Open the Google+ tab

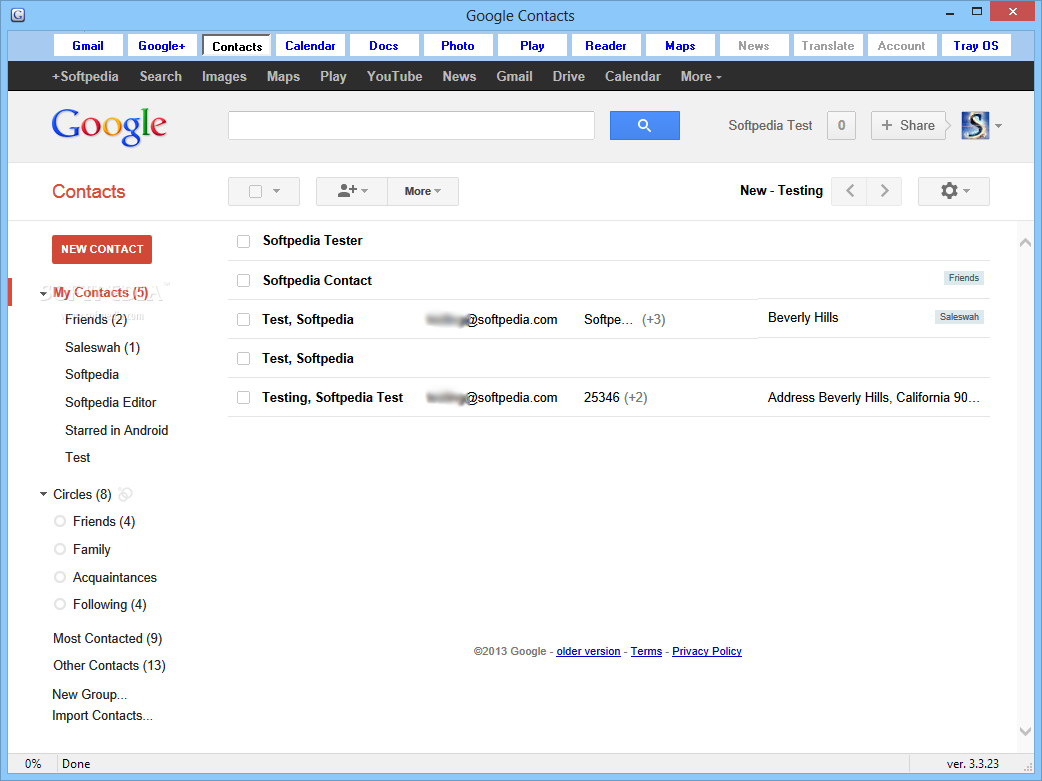[161, 46]
